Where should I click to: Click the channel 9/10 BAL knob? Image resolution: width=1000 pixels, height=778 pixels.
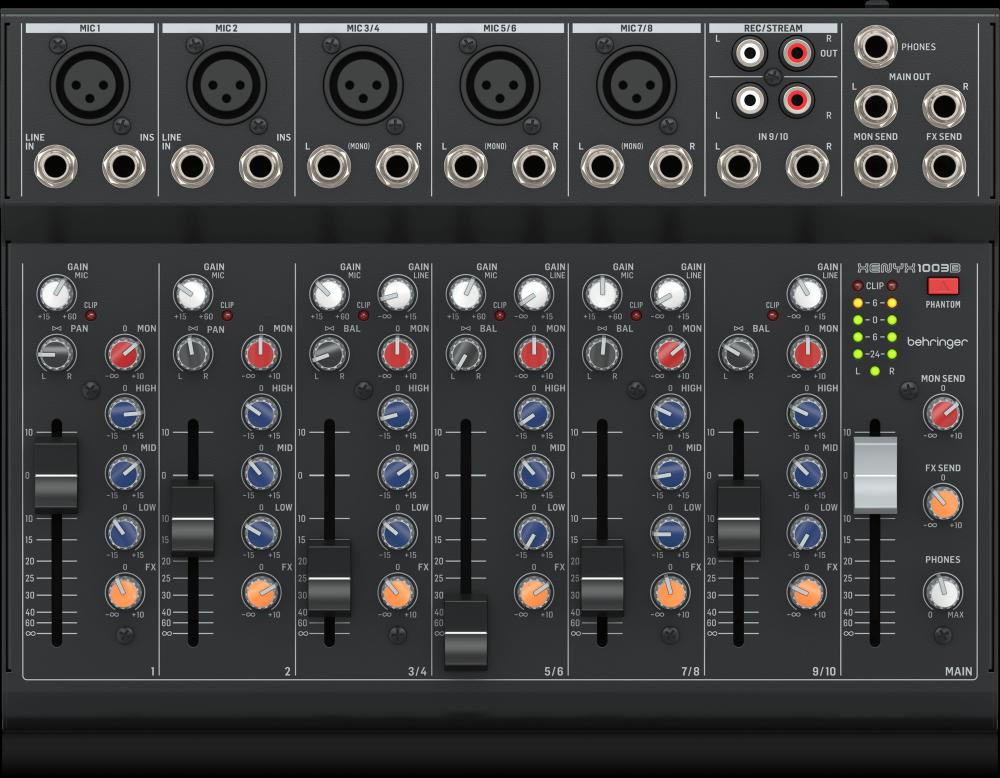(739, 351)
